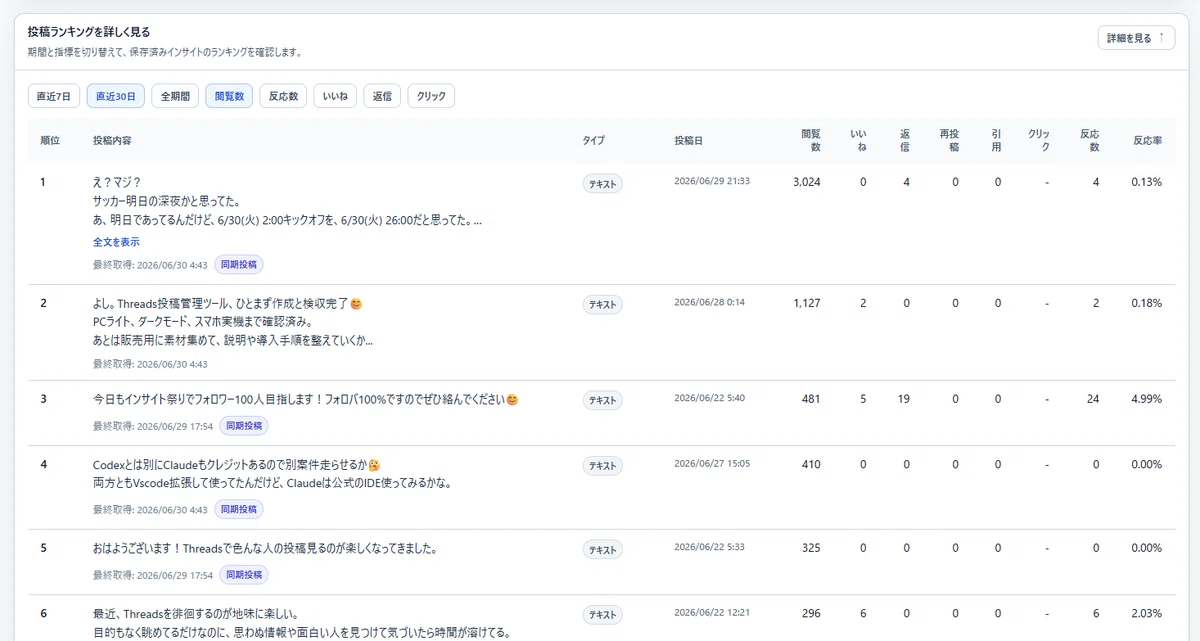
Task: Click post about インサイト祭り follower goal
Action: (x=306, y=400)
